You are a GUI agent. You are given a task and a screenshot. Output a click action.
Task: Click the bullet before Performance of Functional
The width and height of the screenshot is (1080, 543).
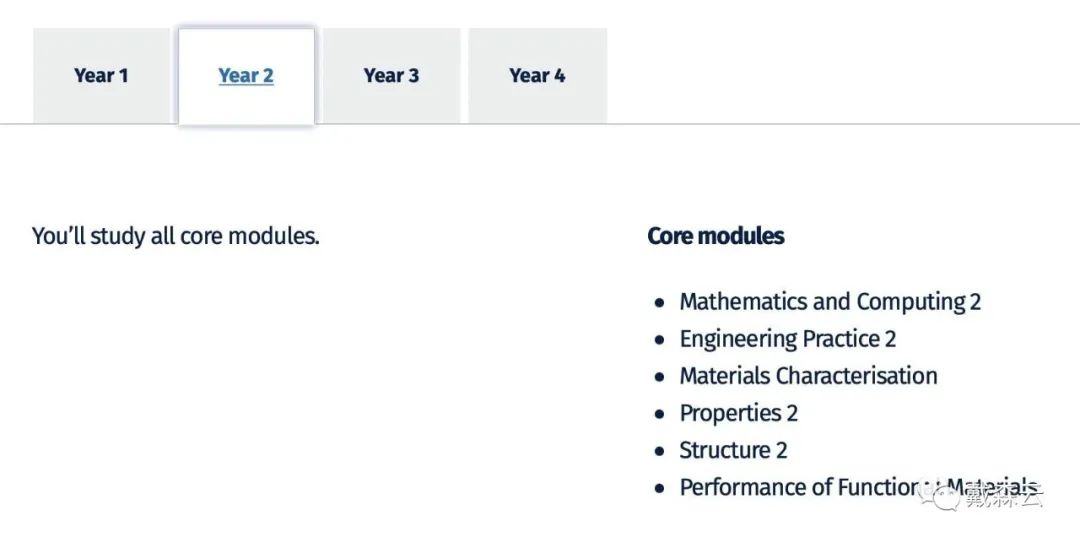pyautogui.click(x=660, y=489)
